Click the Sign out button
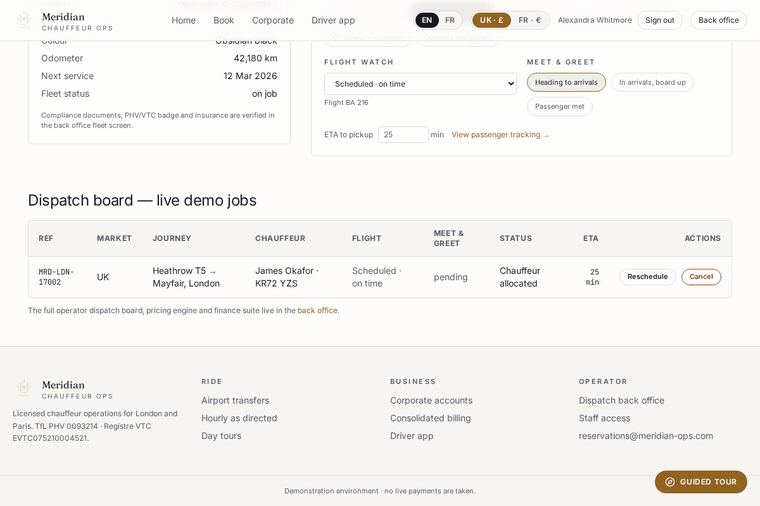 (x=660, y=20)
